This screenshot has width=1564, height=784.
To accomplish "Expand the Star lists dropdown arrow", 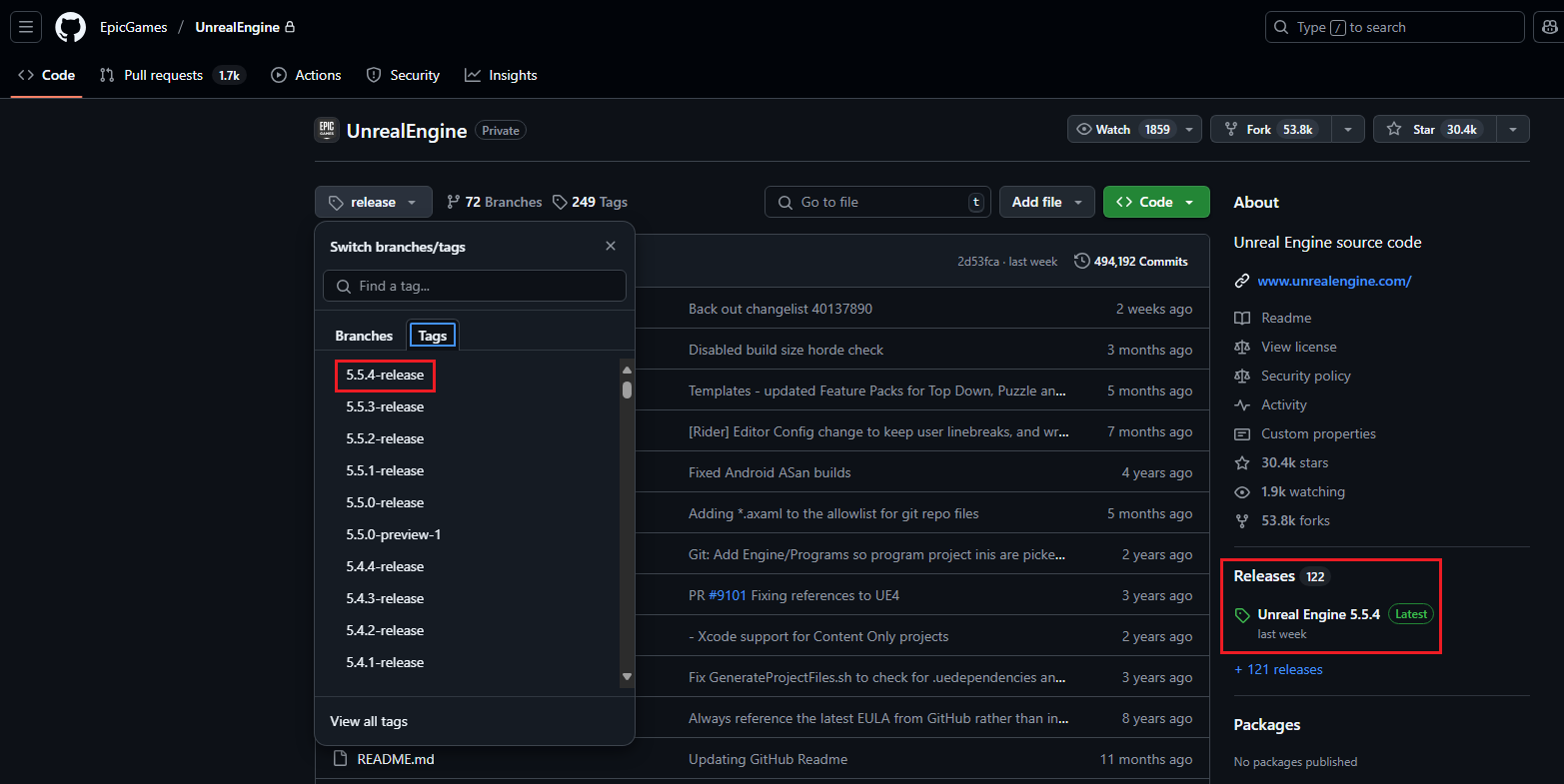I will click(1513, 130).
